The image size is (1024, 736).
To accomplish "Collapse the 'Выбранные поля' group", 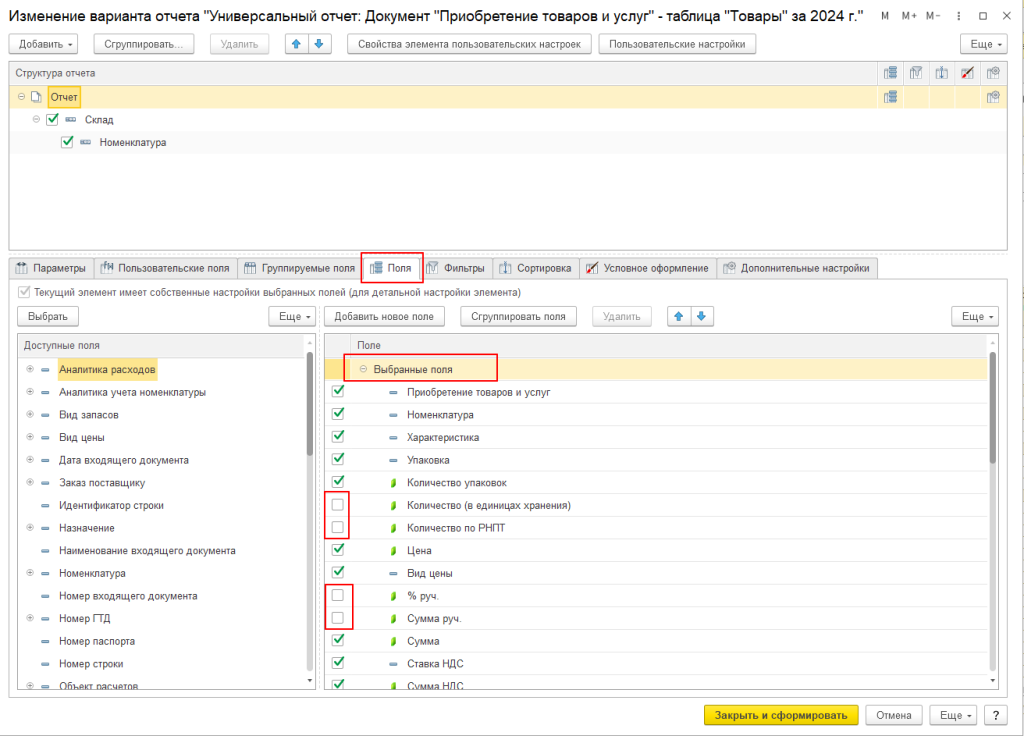I will pyautogui.click(x=362, y=370).
